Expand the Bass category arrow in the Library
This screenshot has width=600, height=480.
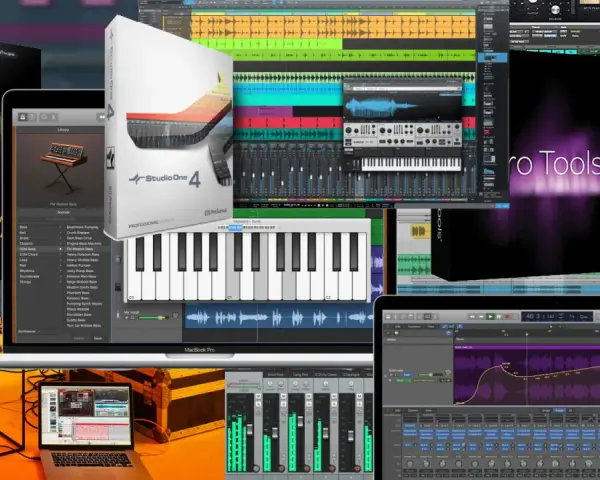click(x=60, y=227)
